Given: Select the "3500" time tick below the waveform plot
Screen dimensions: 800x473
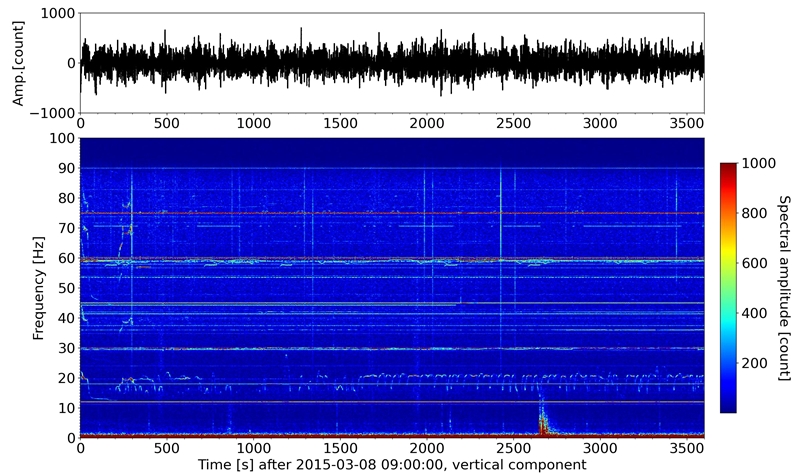Looking at the screenshot, I should pos(687,124).
